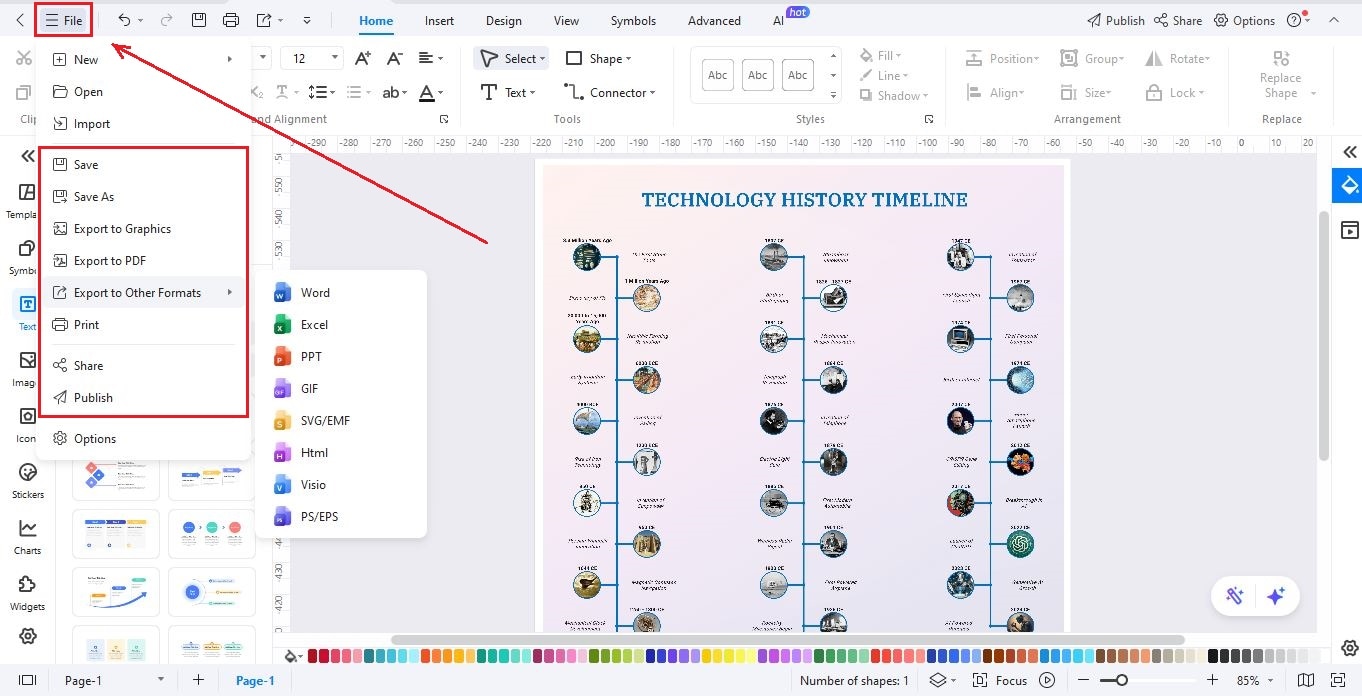Click the AI sparkle floating button
Viewport: 1362px width, 696px height.
pos(1275,596)
